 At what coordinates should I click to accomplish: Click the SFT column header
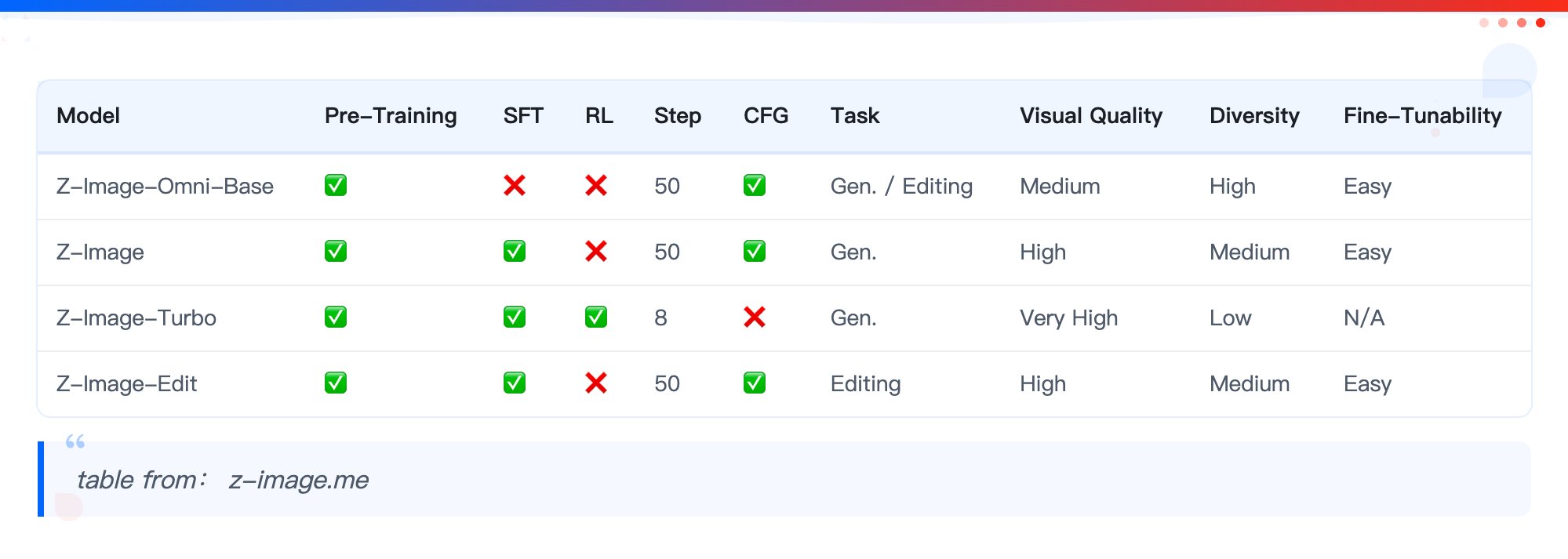tap(523, 116)
